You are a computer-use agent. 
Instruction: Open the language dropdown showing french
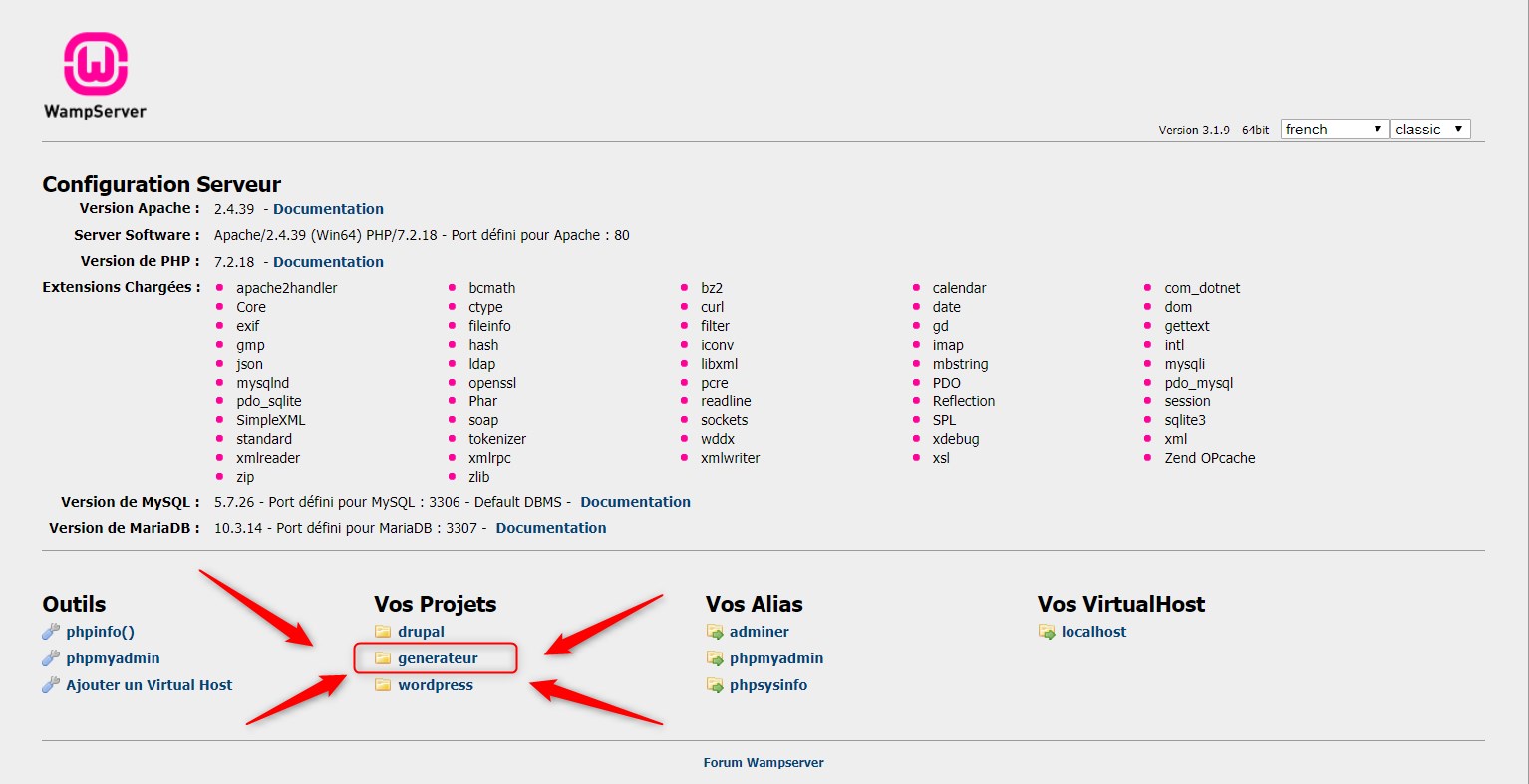1335,130
